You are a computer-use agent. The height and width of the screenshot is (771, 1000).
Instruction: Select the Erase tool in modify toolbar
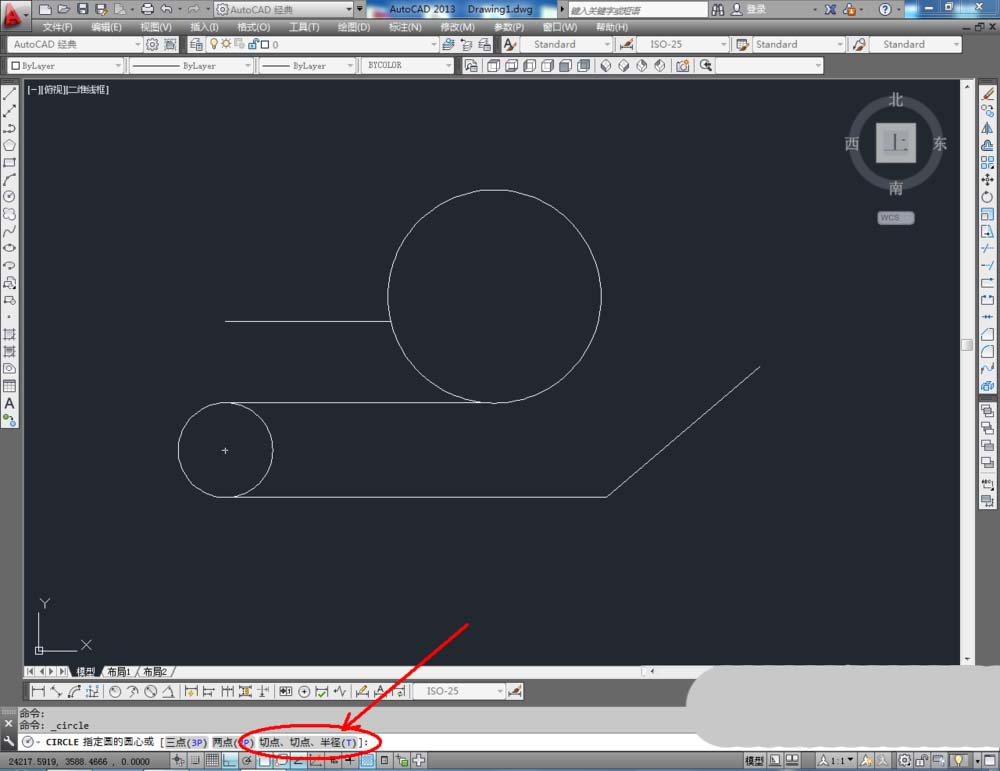click(x=987, y=94)
